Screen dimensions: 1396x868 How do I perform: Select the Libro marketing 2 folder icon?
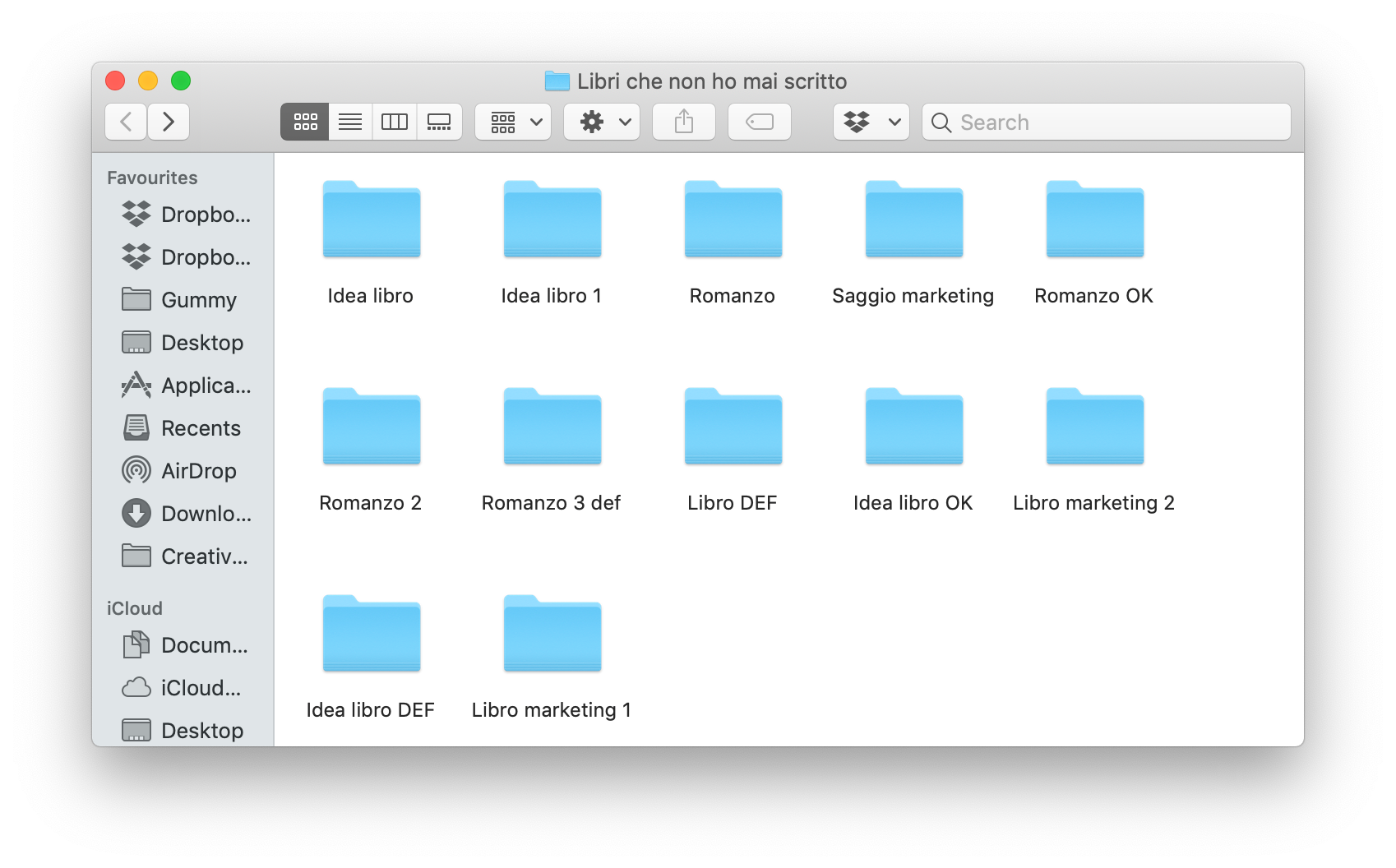tap(1095, 426)
